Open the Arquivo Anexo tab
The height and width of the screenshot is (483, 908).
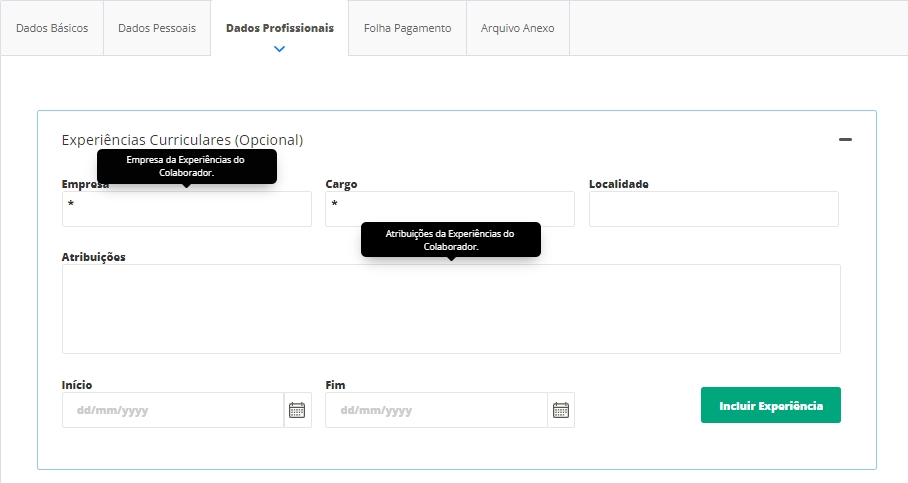click(x=517, y=28)
